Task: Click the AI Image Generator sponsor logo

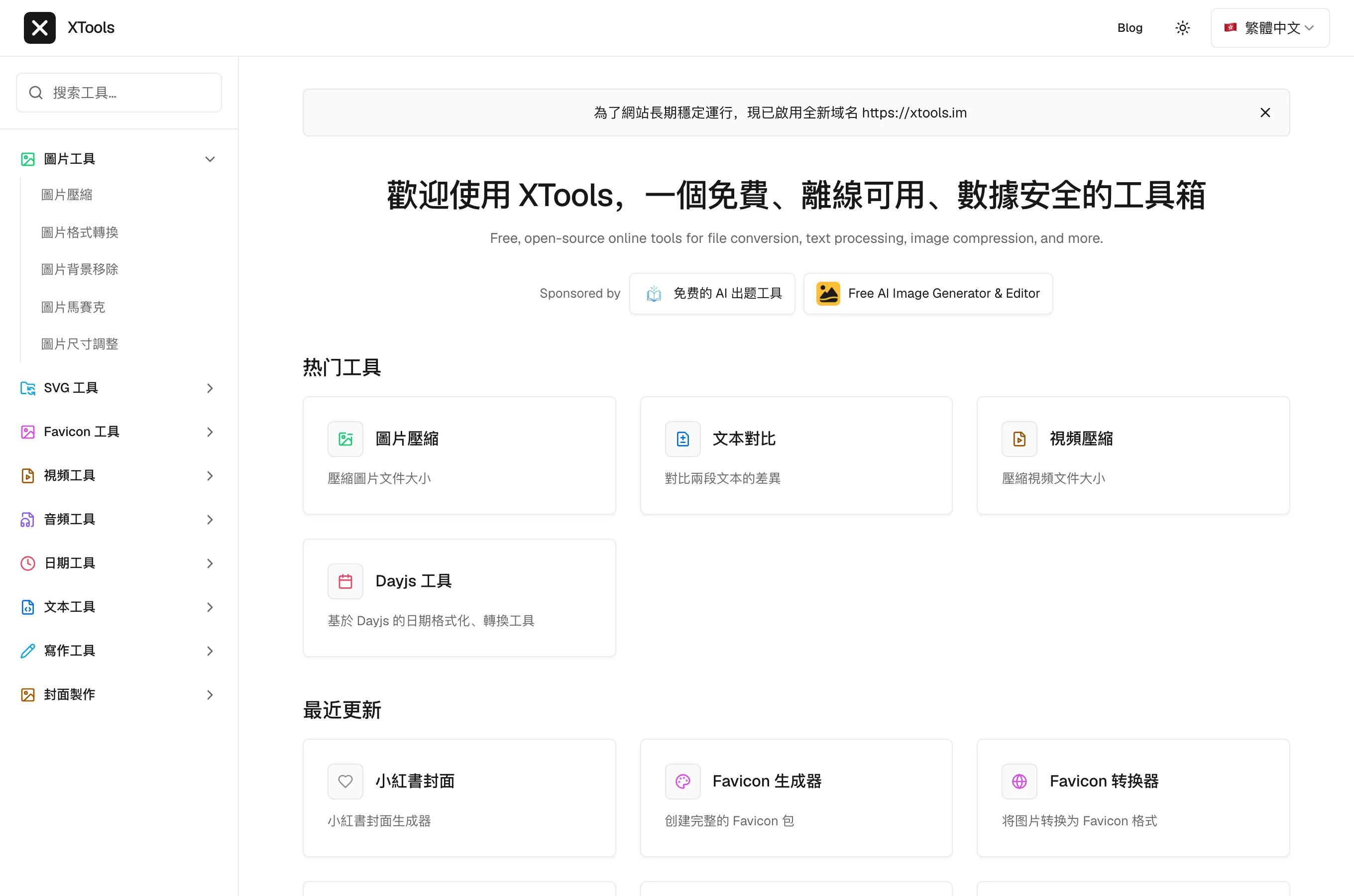Action: point(828,294)
